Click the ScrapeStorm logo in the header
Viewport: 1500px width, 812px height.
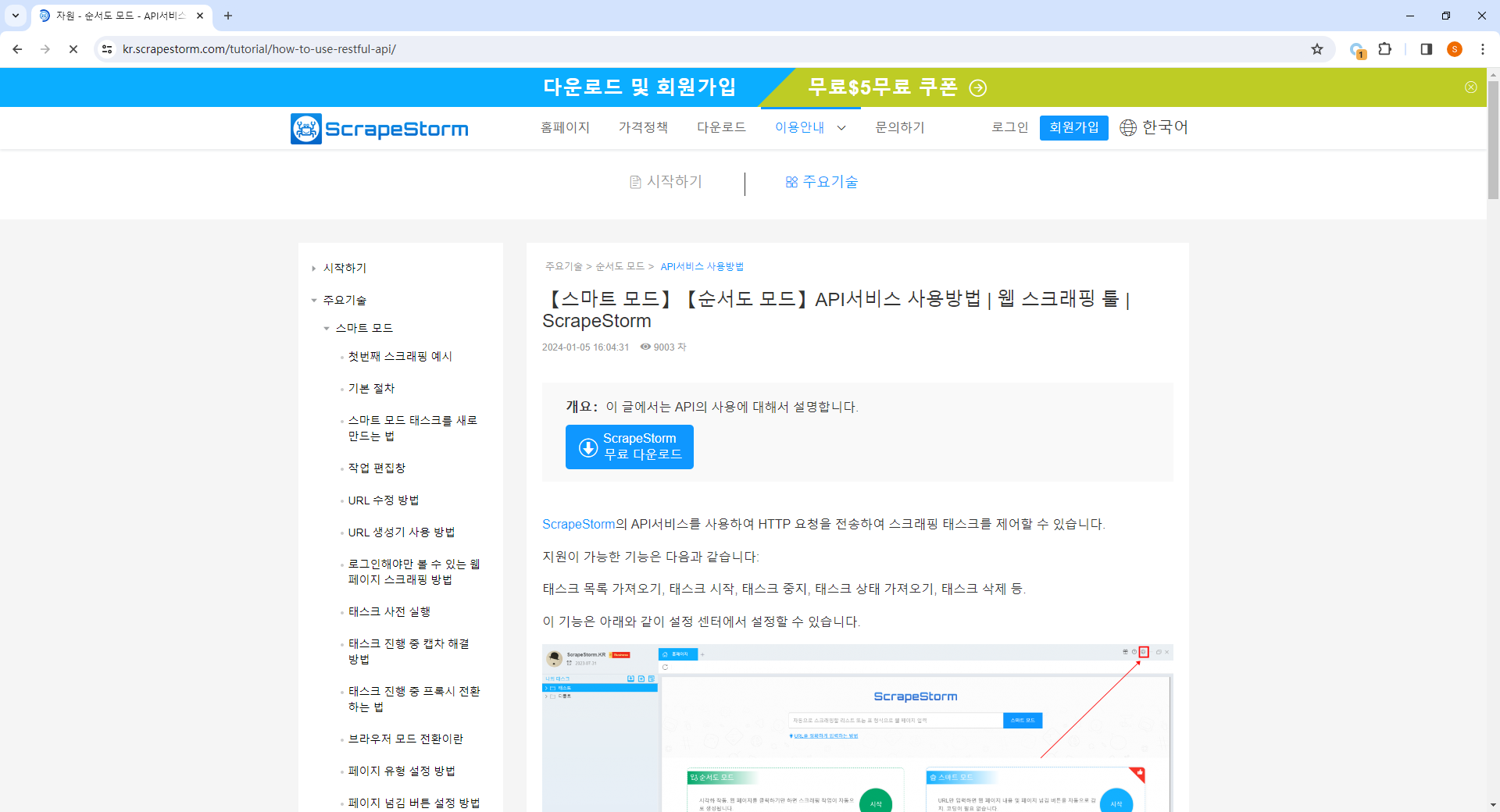point(380,129)
